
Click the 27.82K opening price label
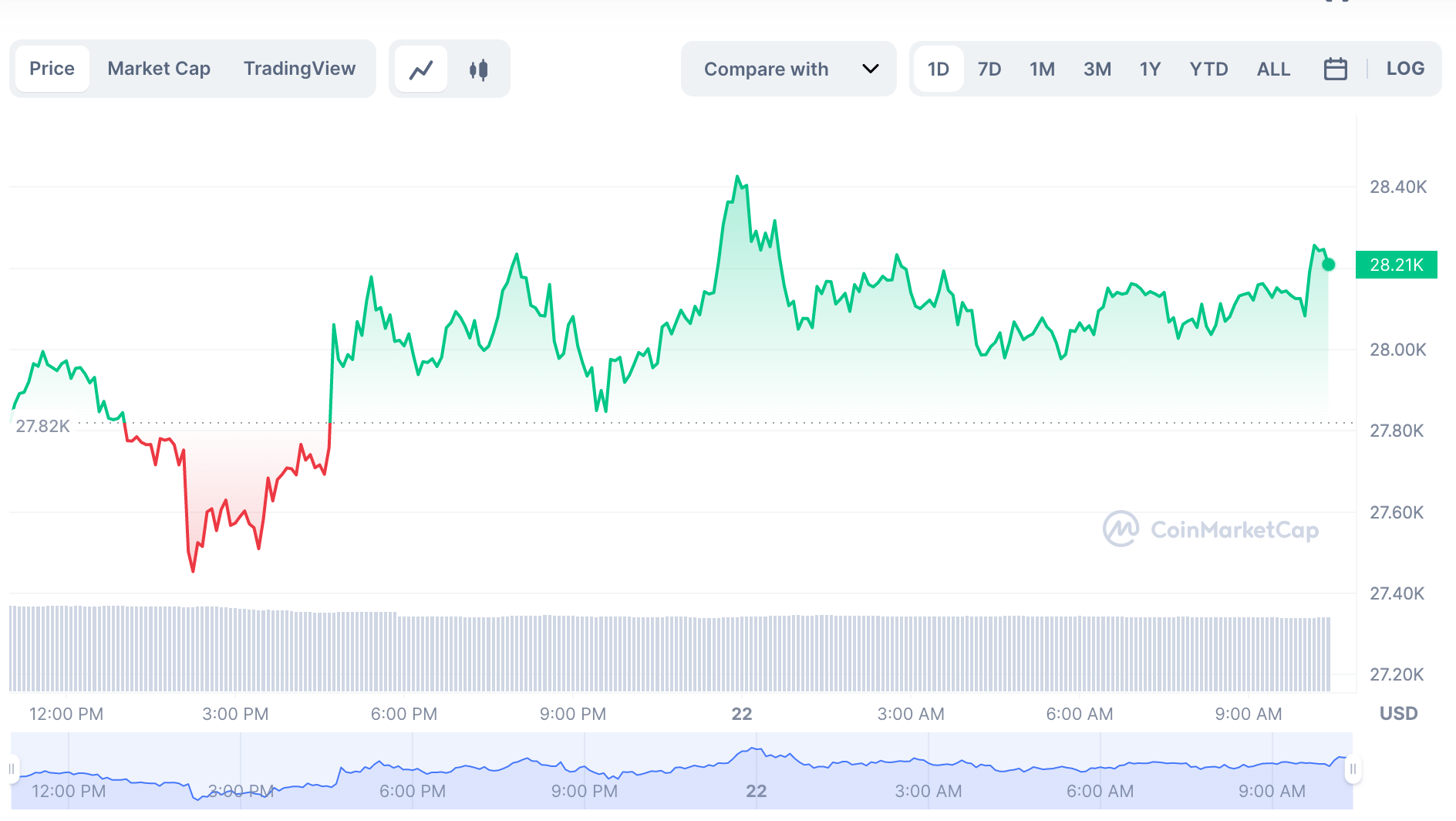pyautogui.click(x=42, y=426)
